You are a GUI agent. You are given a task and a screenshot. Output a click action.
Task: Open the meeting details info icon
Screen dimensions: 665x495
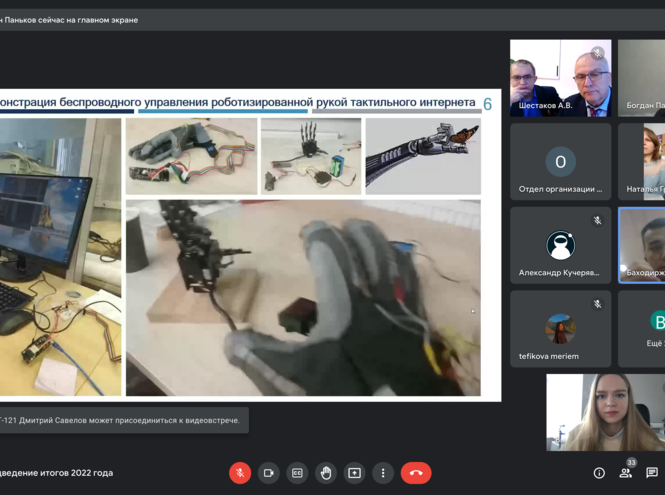pyautogui.click(x=599, y=473)
